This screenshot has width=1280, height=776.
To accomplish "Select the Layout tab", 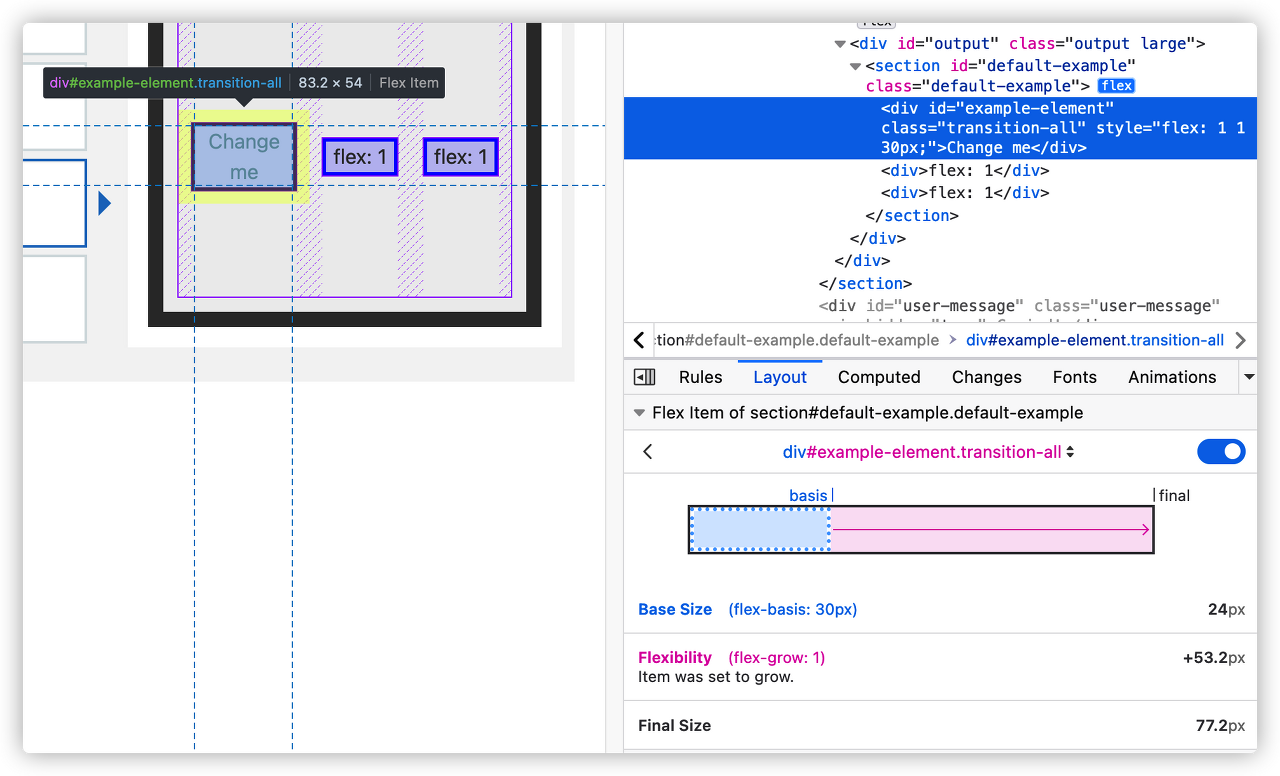I will click(x=780, y=377).
